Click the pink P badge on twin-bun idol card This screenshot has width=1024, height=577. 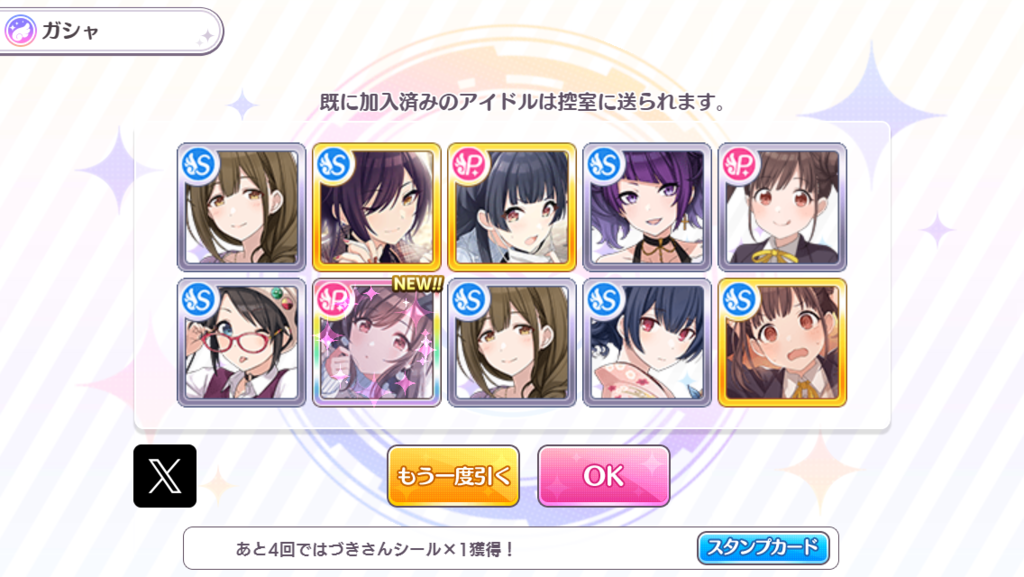740,164
